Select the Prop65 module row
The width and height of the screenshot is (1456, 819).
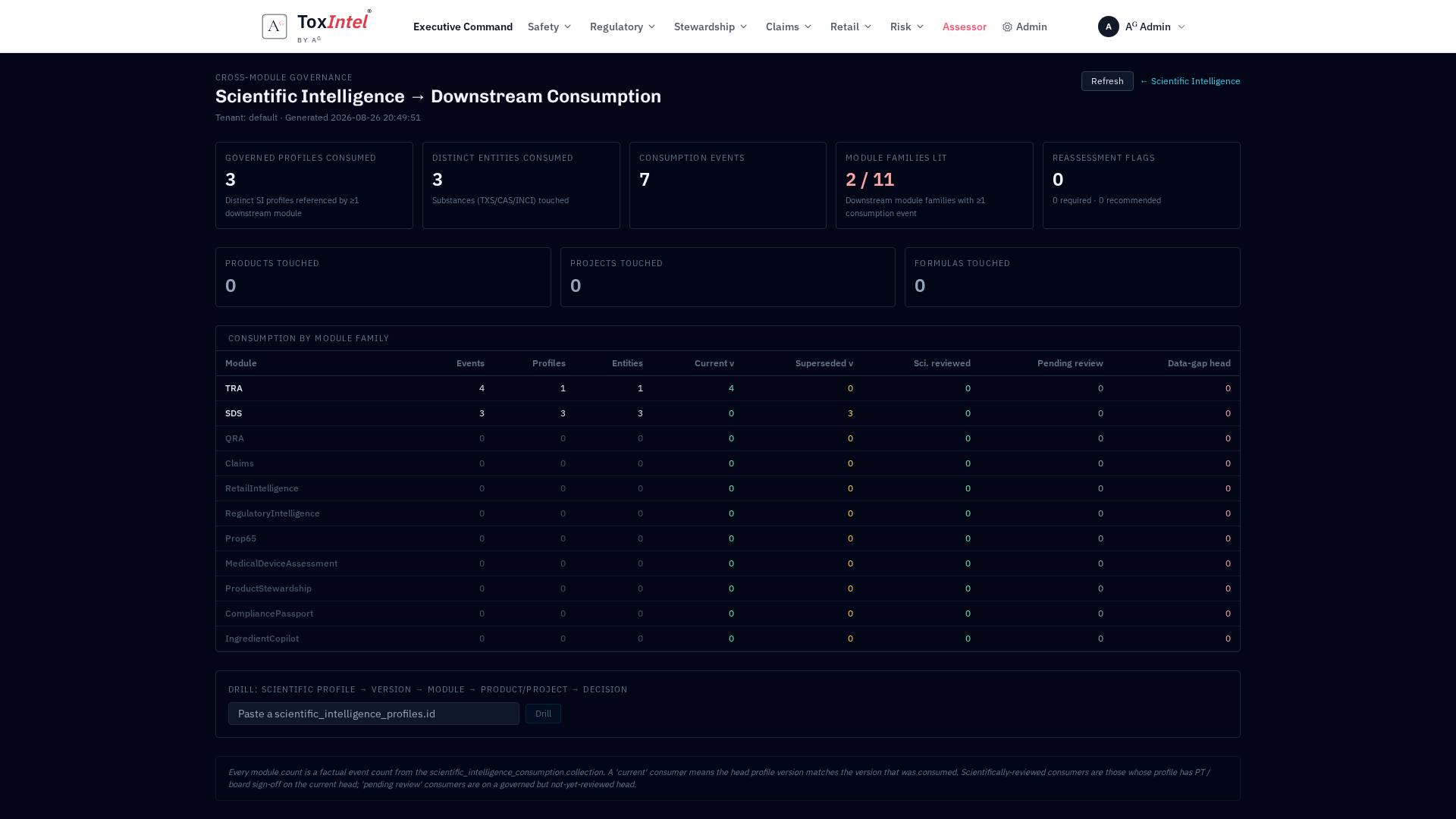(x=728, y=538)
